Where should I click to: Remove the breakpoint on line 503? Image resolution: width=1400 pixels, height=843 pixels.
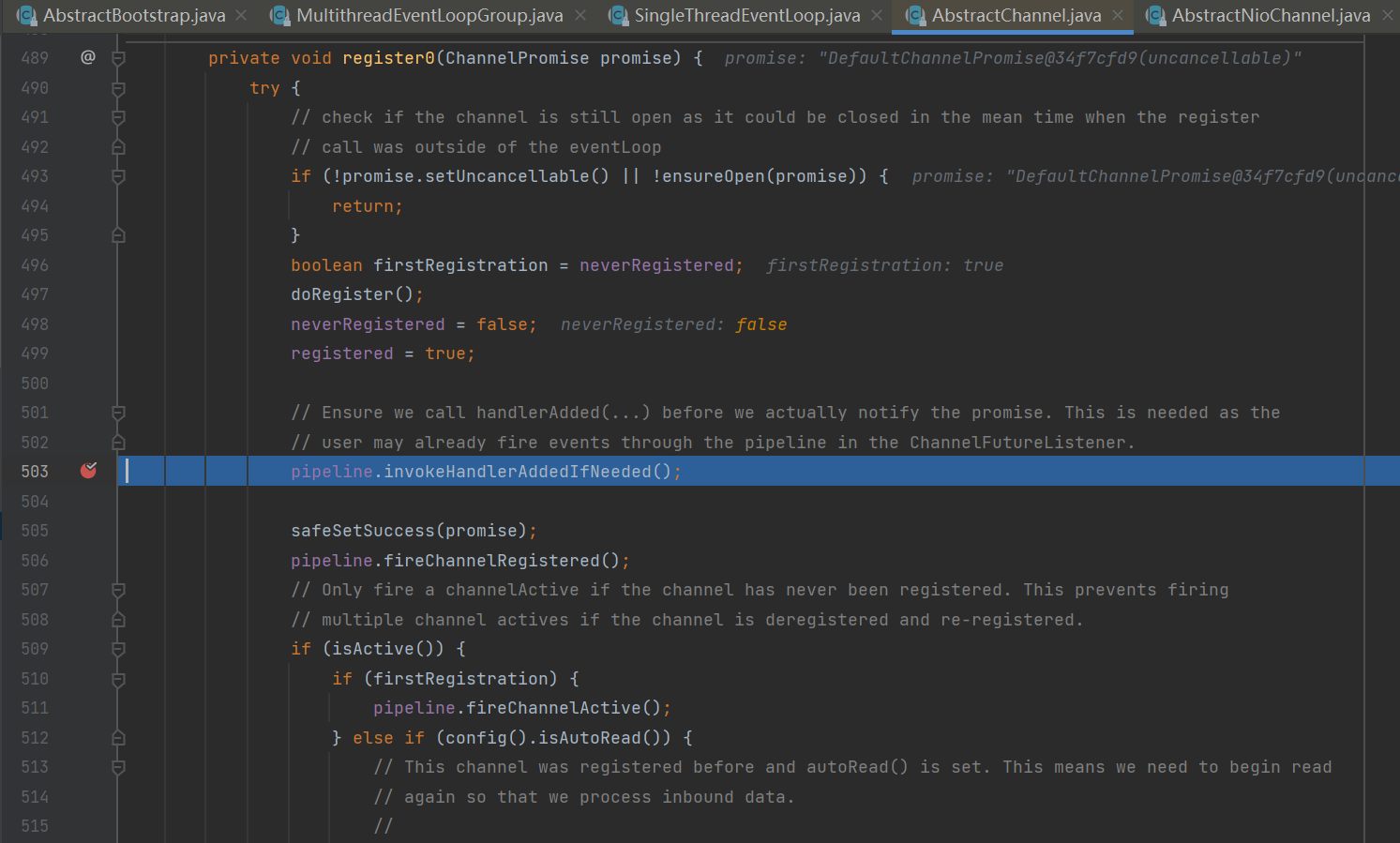coord(88,471)
